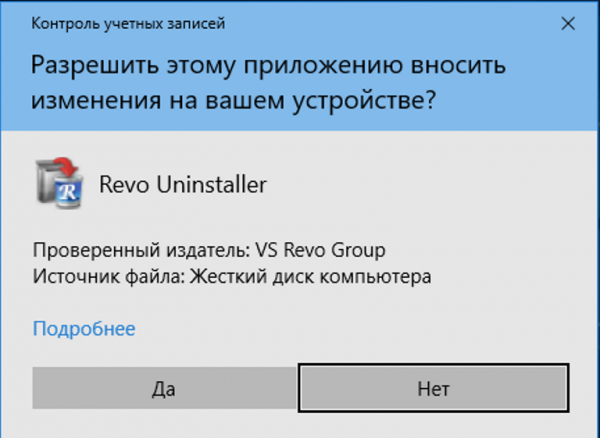The width and height of the screenshot is (600, 438).
Task: Click the Контроль учетных записей title text
Action: point(128,24)
